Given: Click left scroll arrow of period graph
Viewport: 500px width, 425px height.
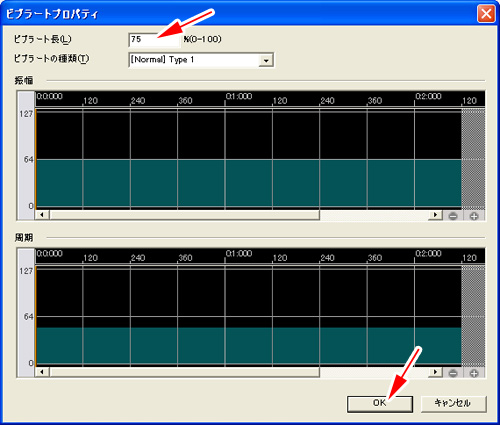Looking at the screenshot, I should (42, 372).
